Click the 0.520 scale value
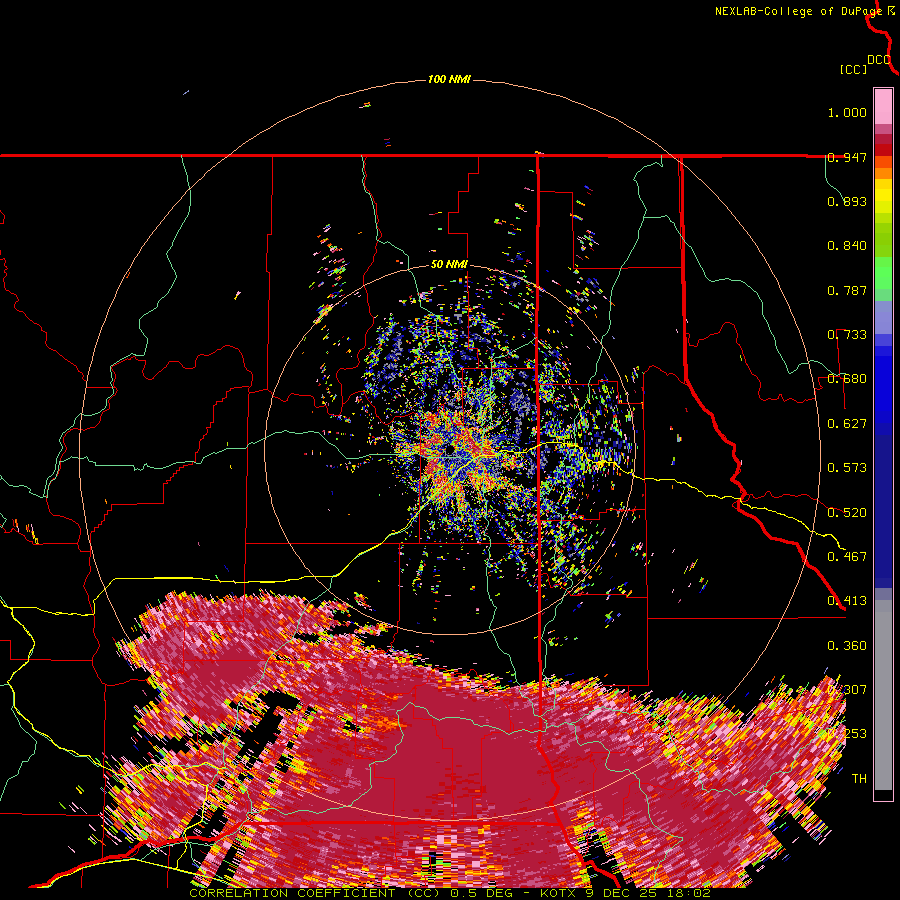Screen dimensions: 900x900 [847, 512]
